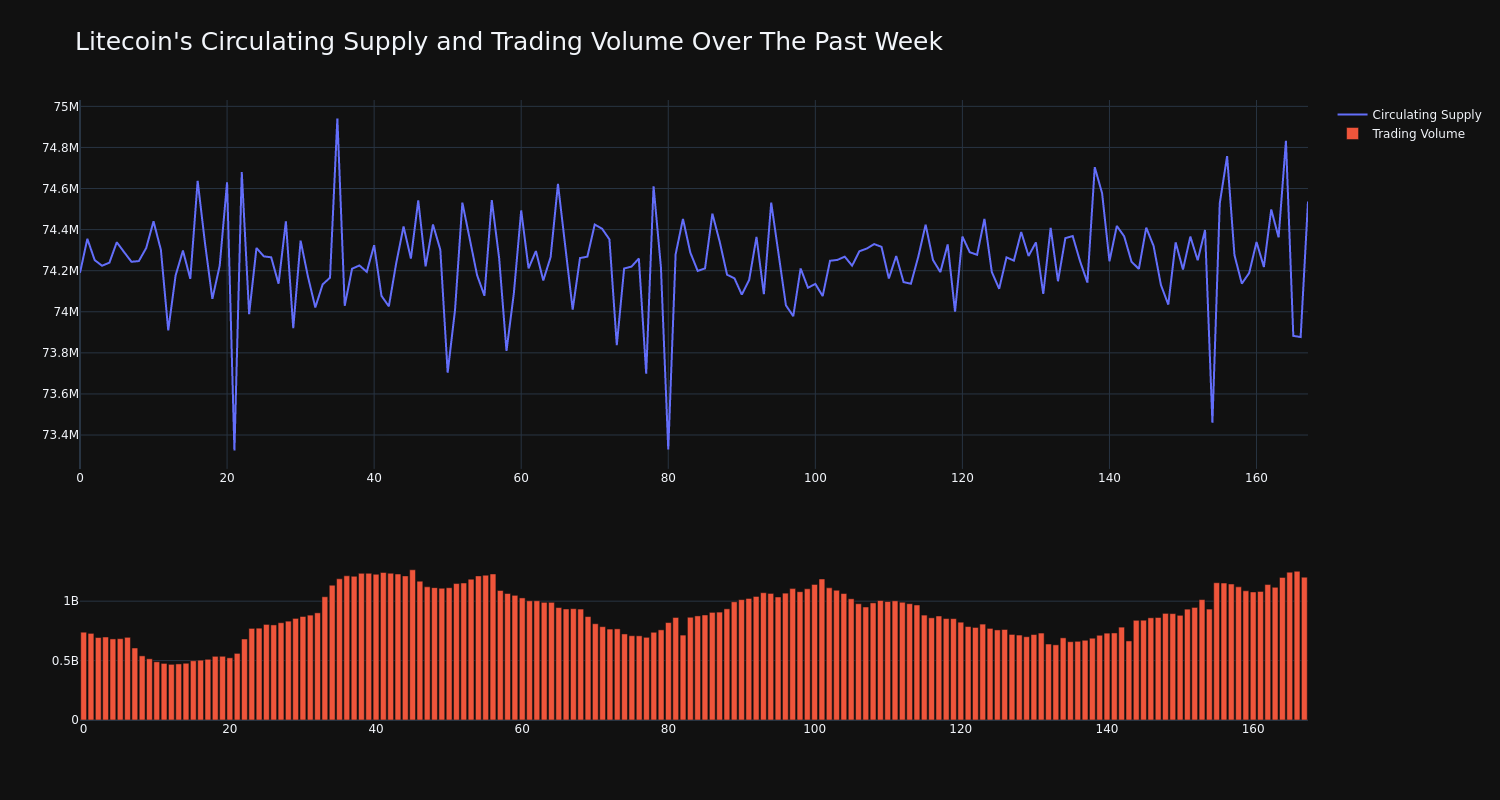Click the 73.6M y-axis label
The height and width of the screenshot is (800, 1500).
(x=60, y=394)
